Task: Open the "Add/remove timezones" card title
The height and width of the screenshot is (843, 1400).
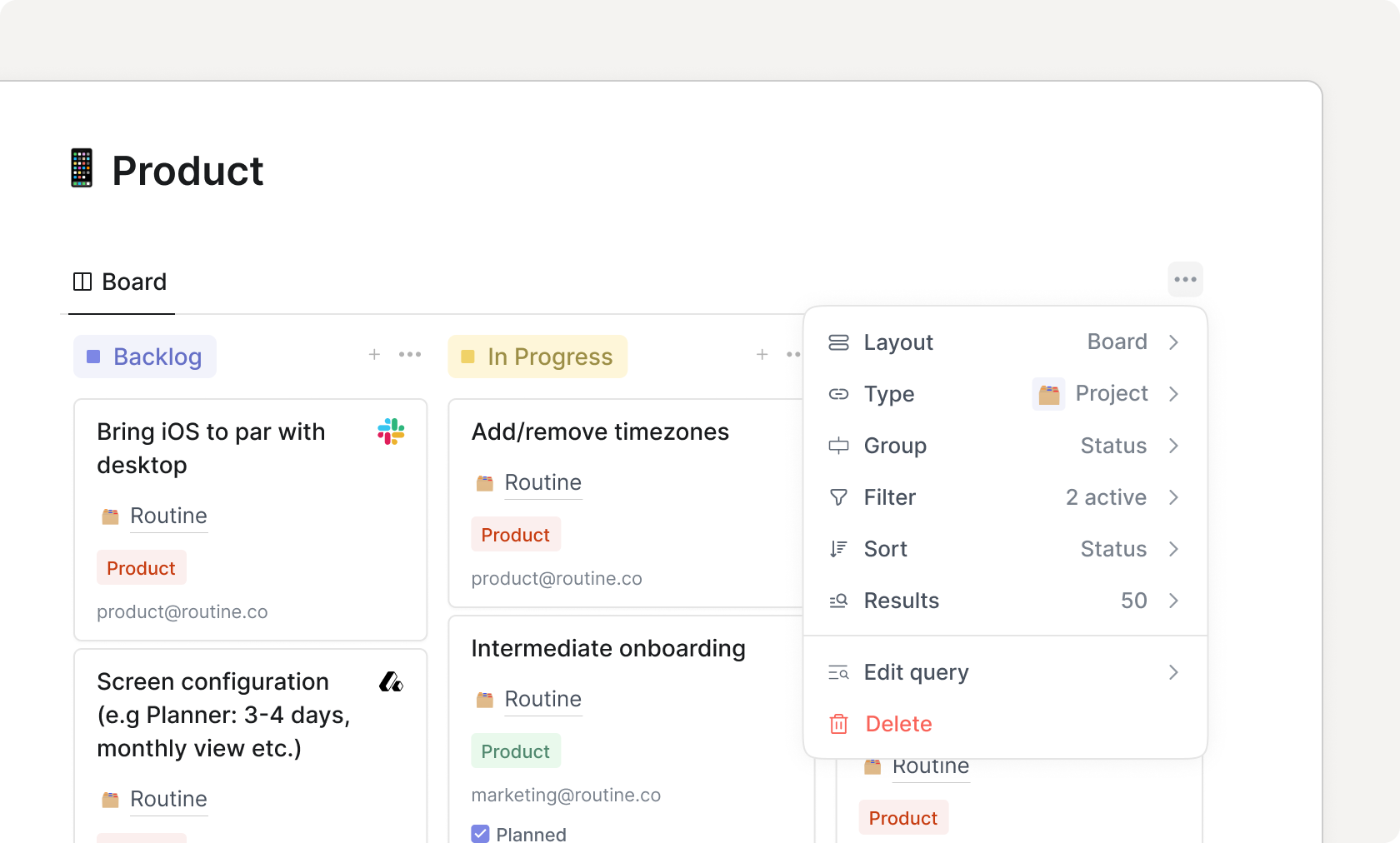Action: coord(600,431)
